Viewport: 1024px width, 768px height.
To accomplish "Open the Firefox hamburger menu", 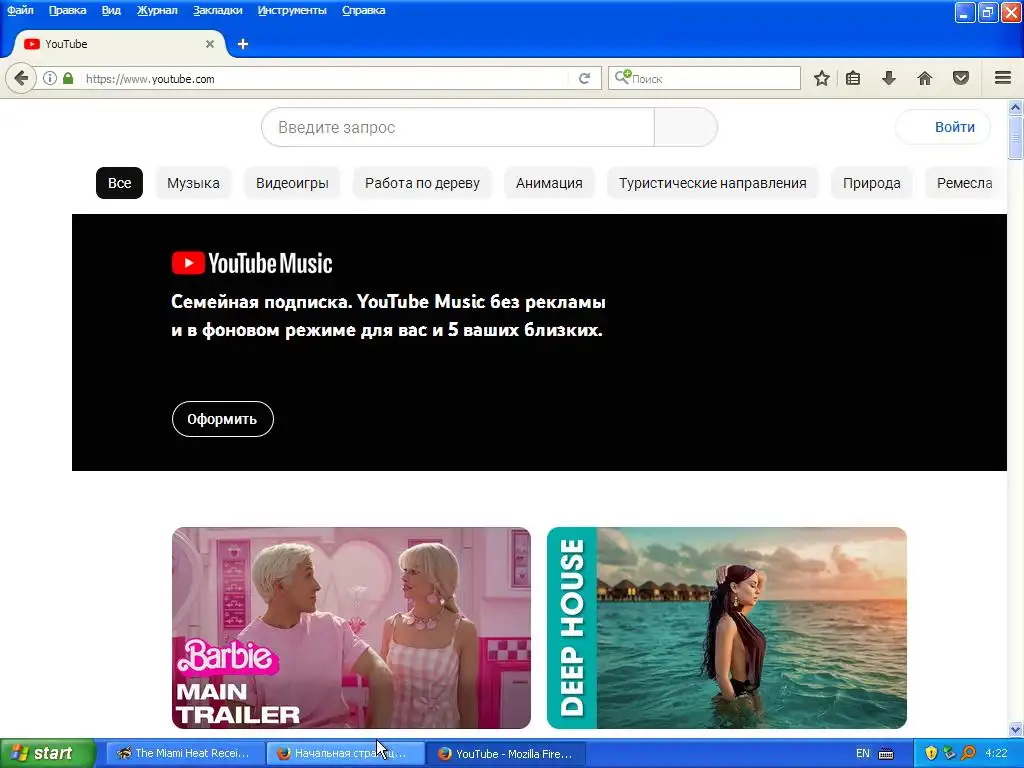I will (x=1003, y=78).
